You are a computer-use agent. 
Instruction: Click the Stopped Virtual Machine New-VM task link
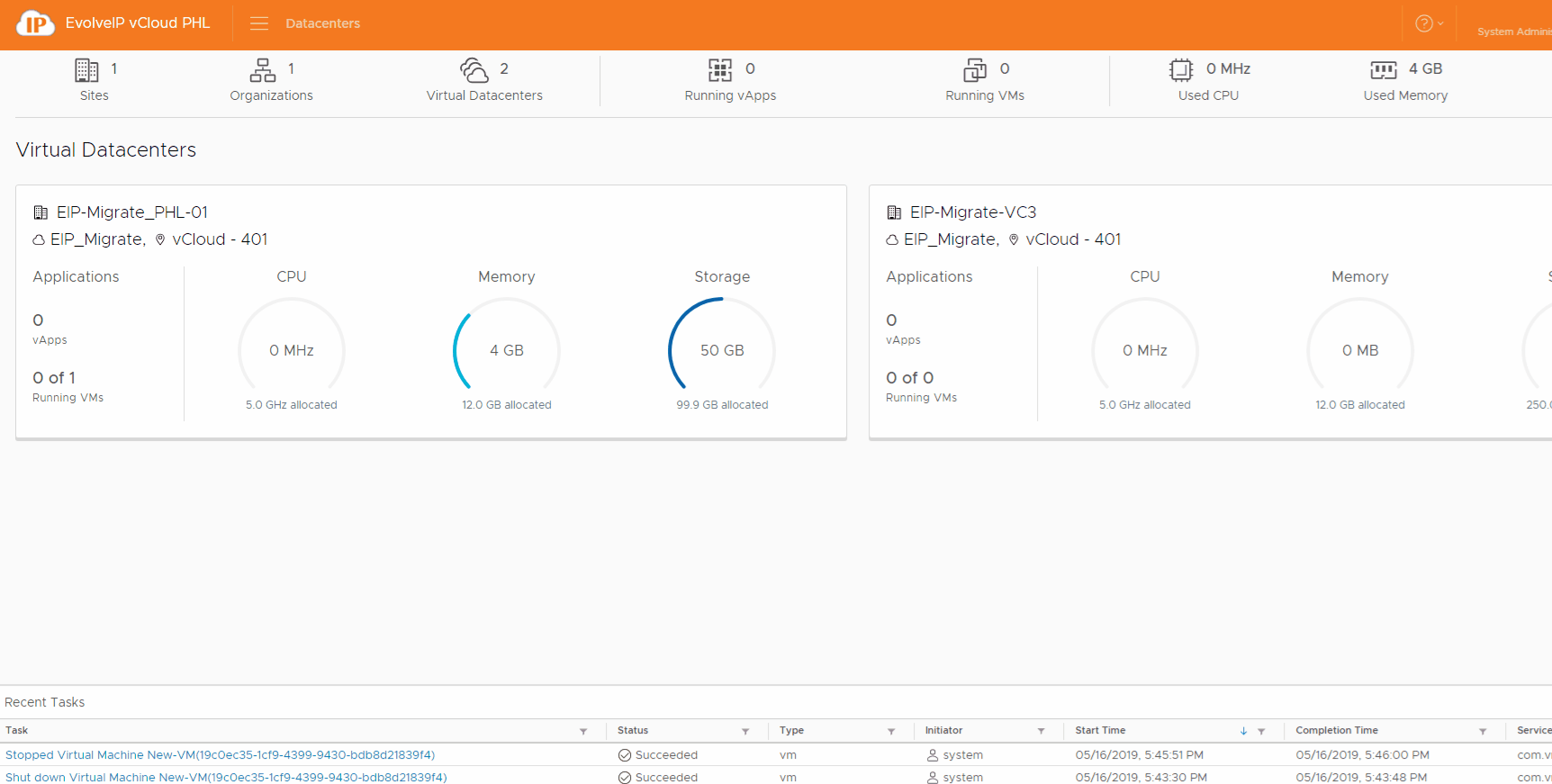pos(220,755)
